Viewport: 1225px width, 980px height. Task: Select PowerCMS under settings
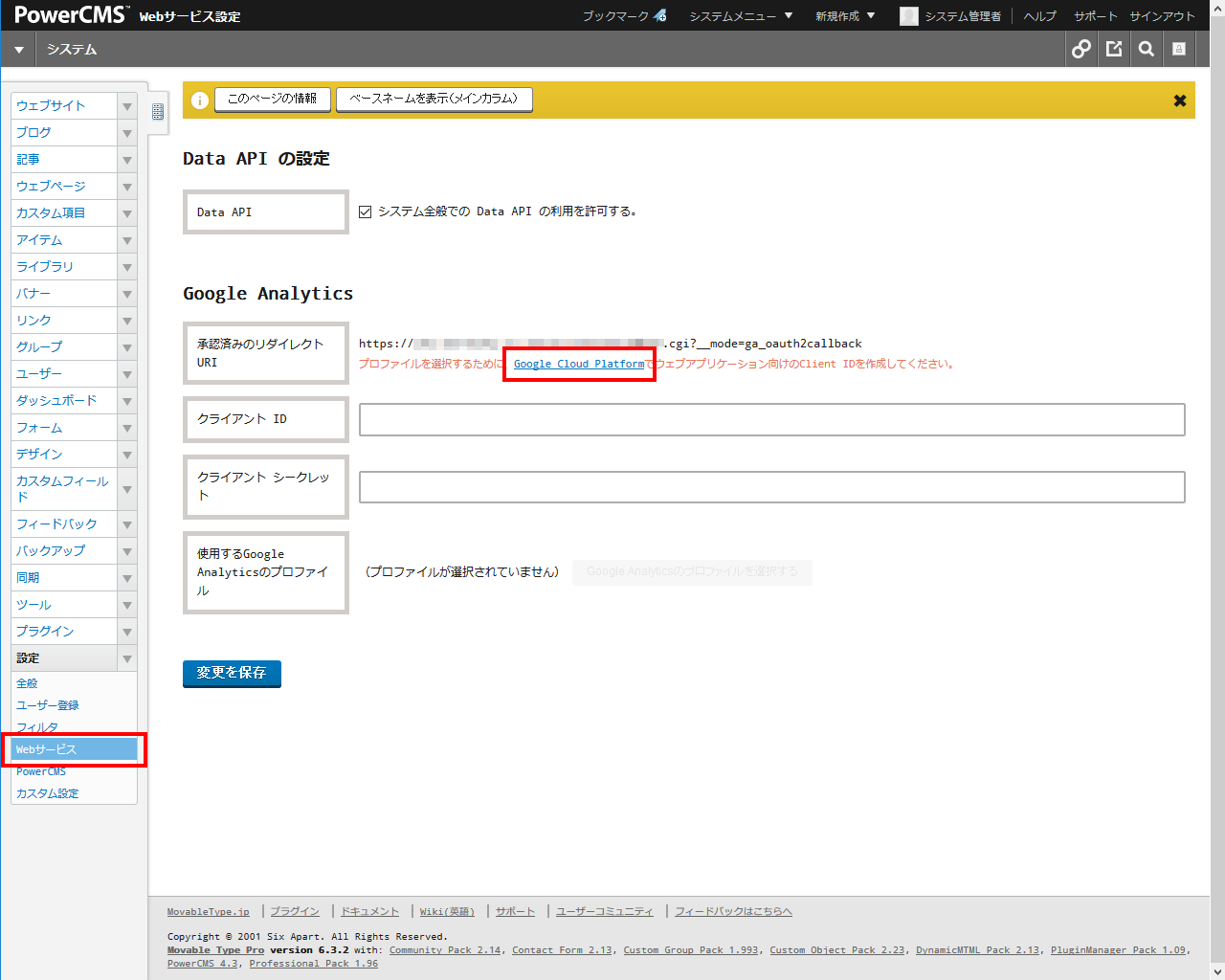(x=41, y=771)
